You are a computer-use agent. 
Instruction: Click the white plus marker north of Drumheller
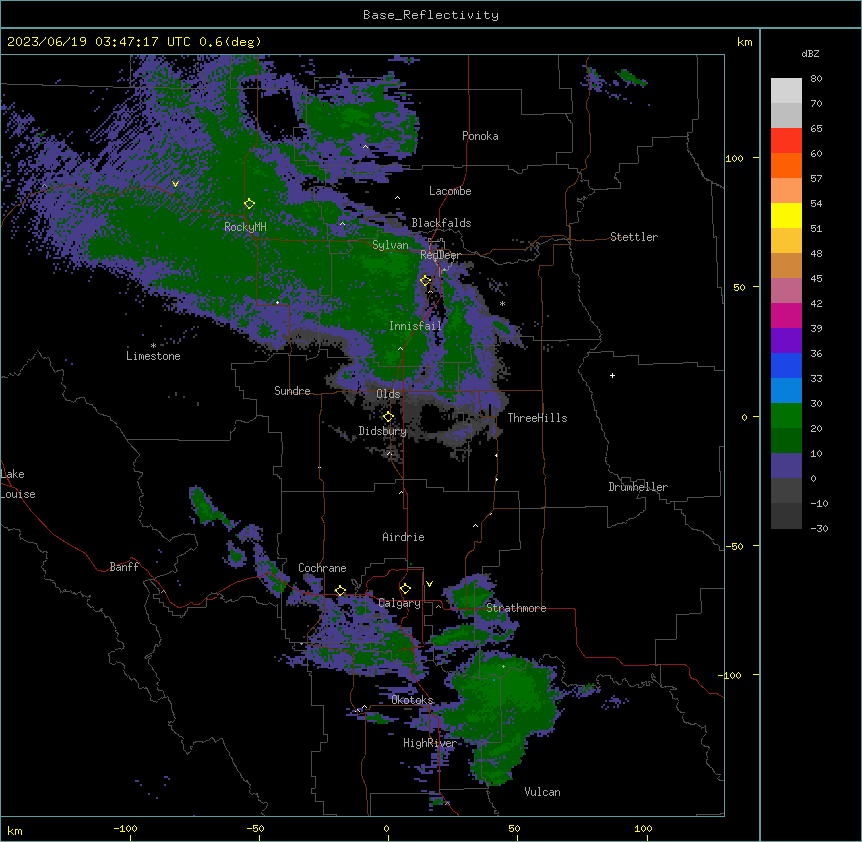click(x=612, y=375)
